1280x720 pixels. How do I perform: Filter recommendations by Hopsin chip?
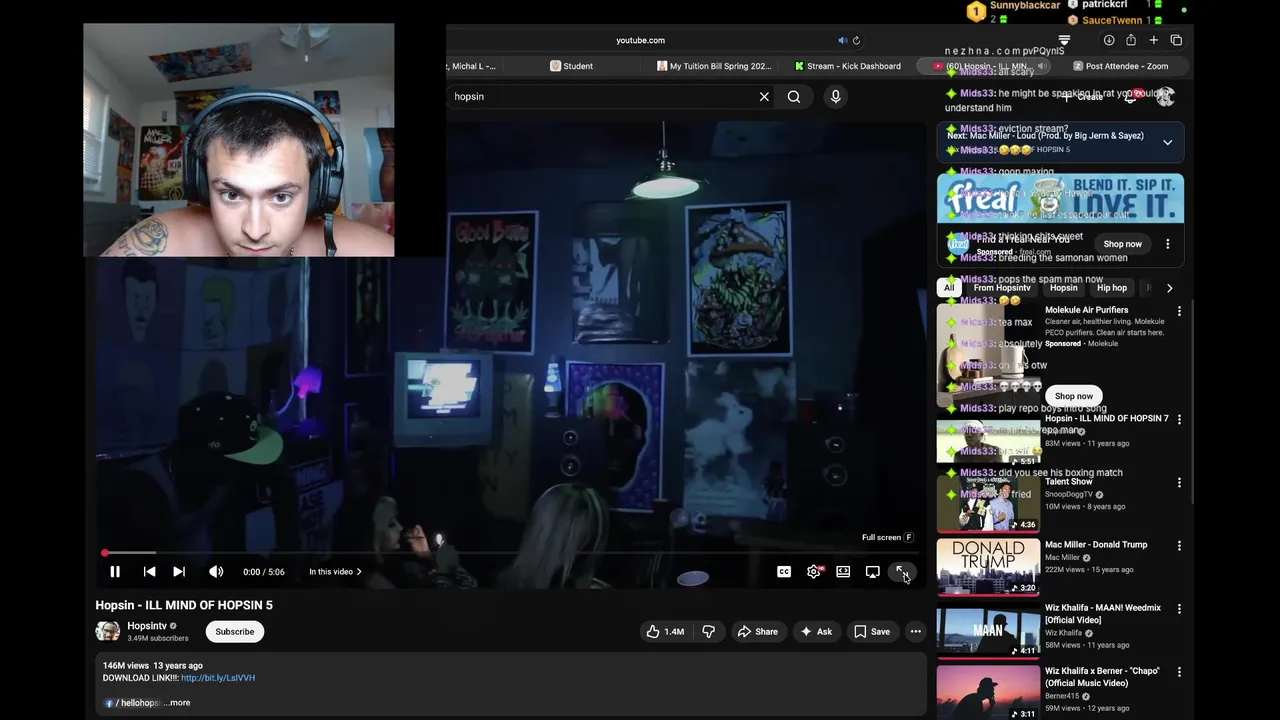click(x=1064, y=288)
